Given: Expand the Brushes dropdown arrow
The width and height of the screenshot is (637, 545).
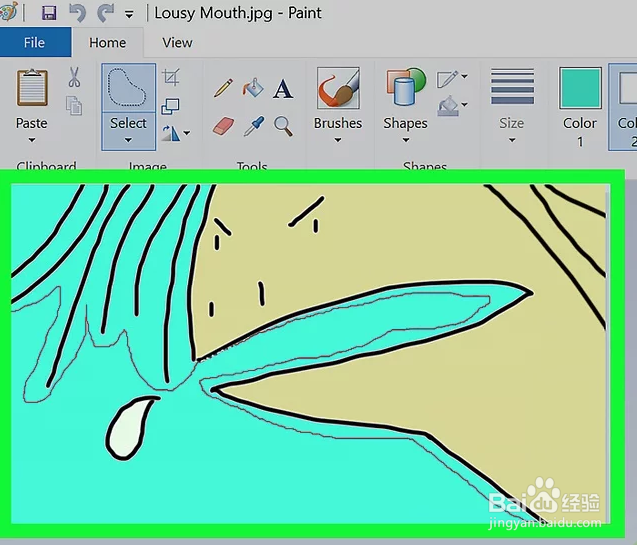Looking at the screenshot, I should tap(338, 140).
